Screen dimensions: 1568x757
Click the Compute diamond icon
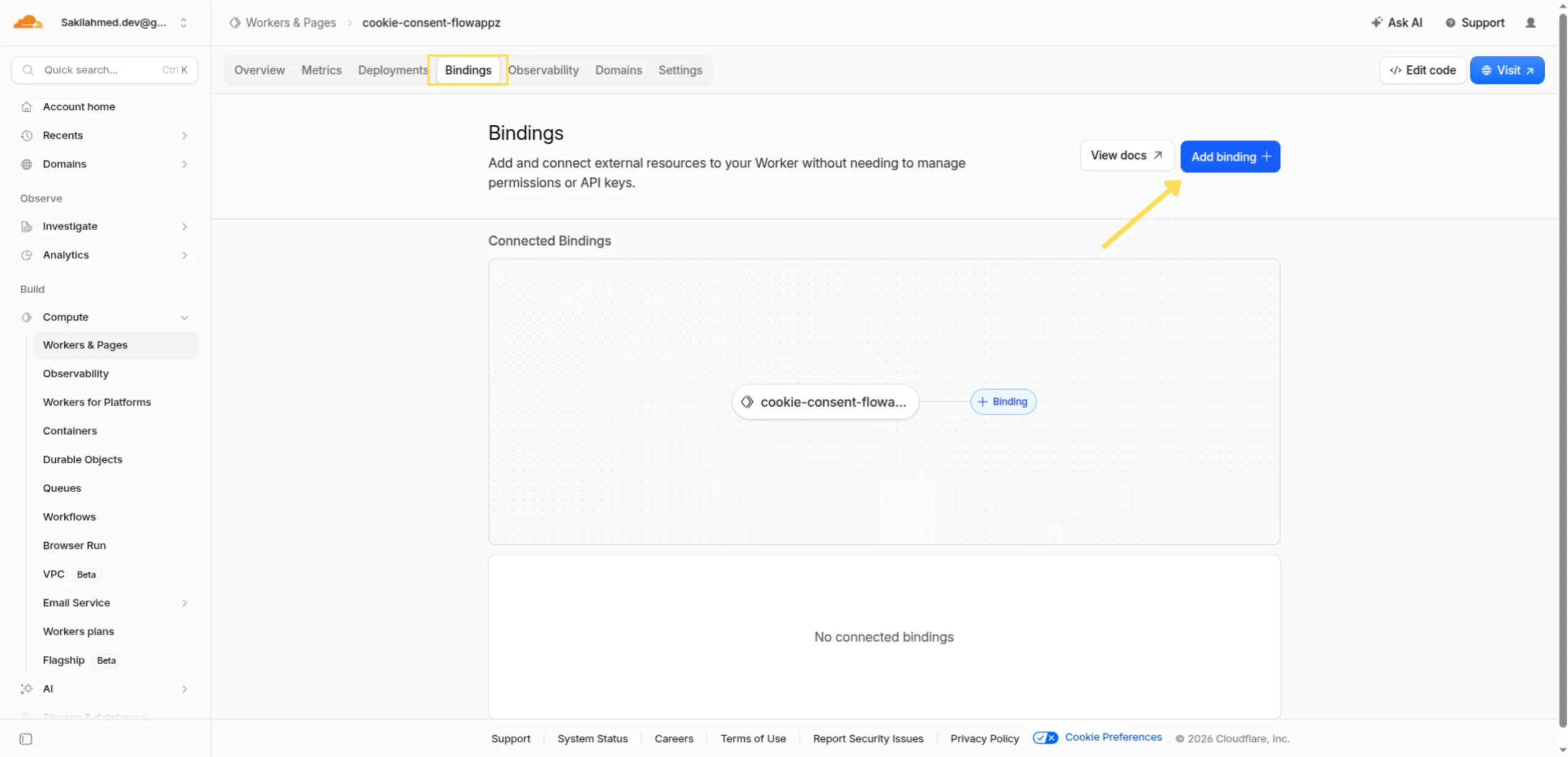coord(26,317)
